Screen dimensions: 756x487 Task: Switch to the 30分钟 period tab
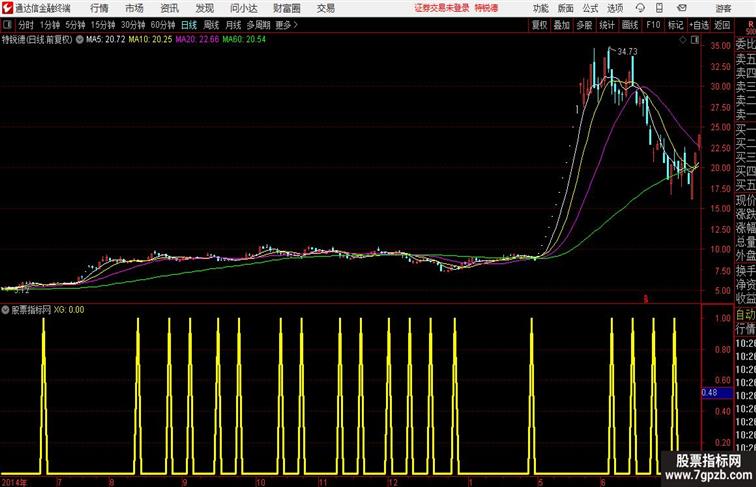[133, 25]
